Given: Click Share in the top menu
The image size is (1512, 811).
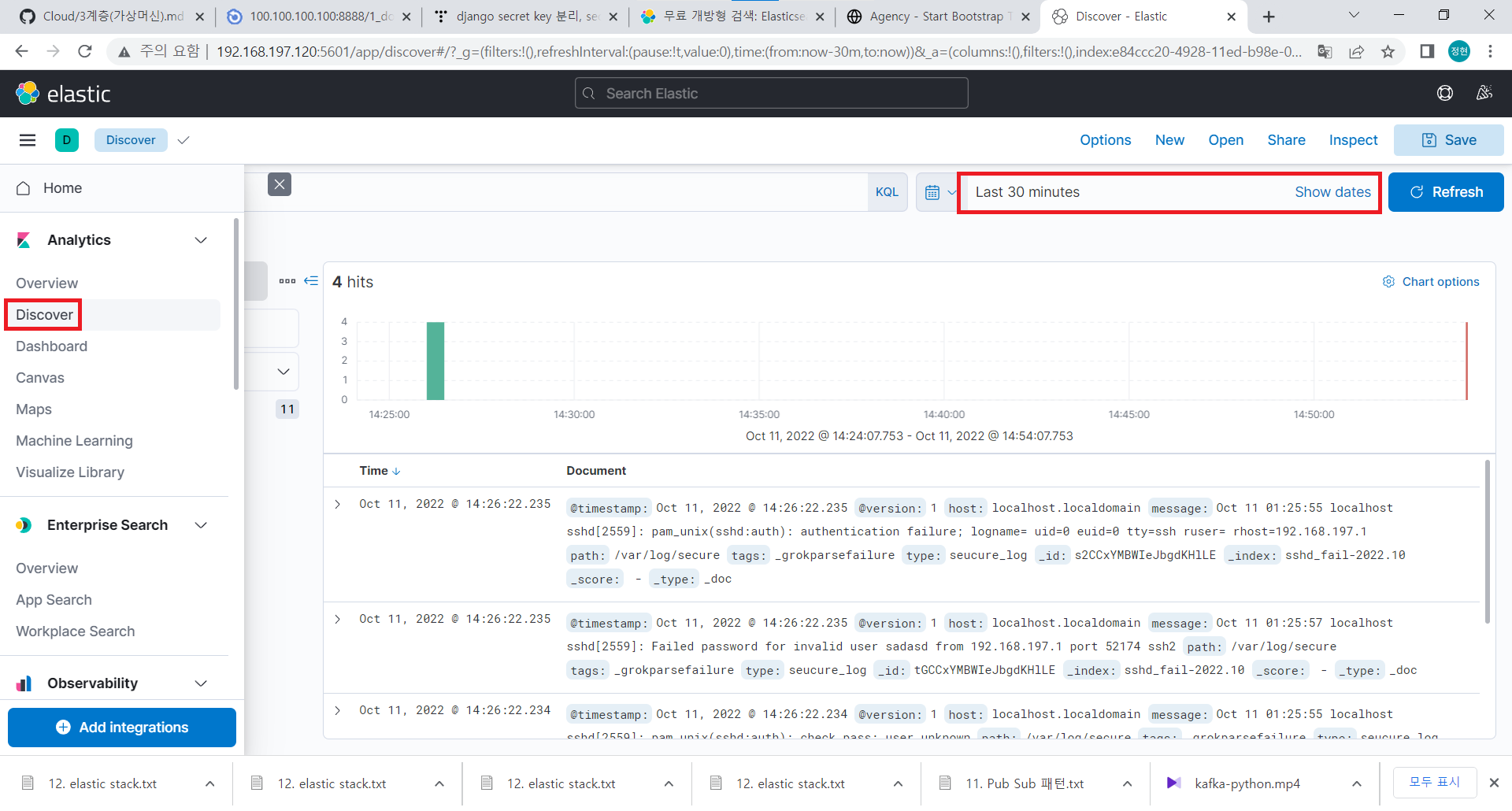Looking at the screenshot, I should (1286, 140).
